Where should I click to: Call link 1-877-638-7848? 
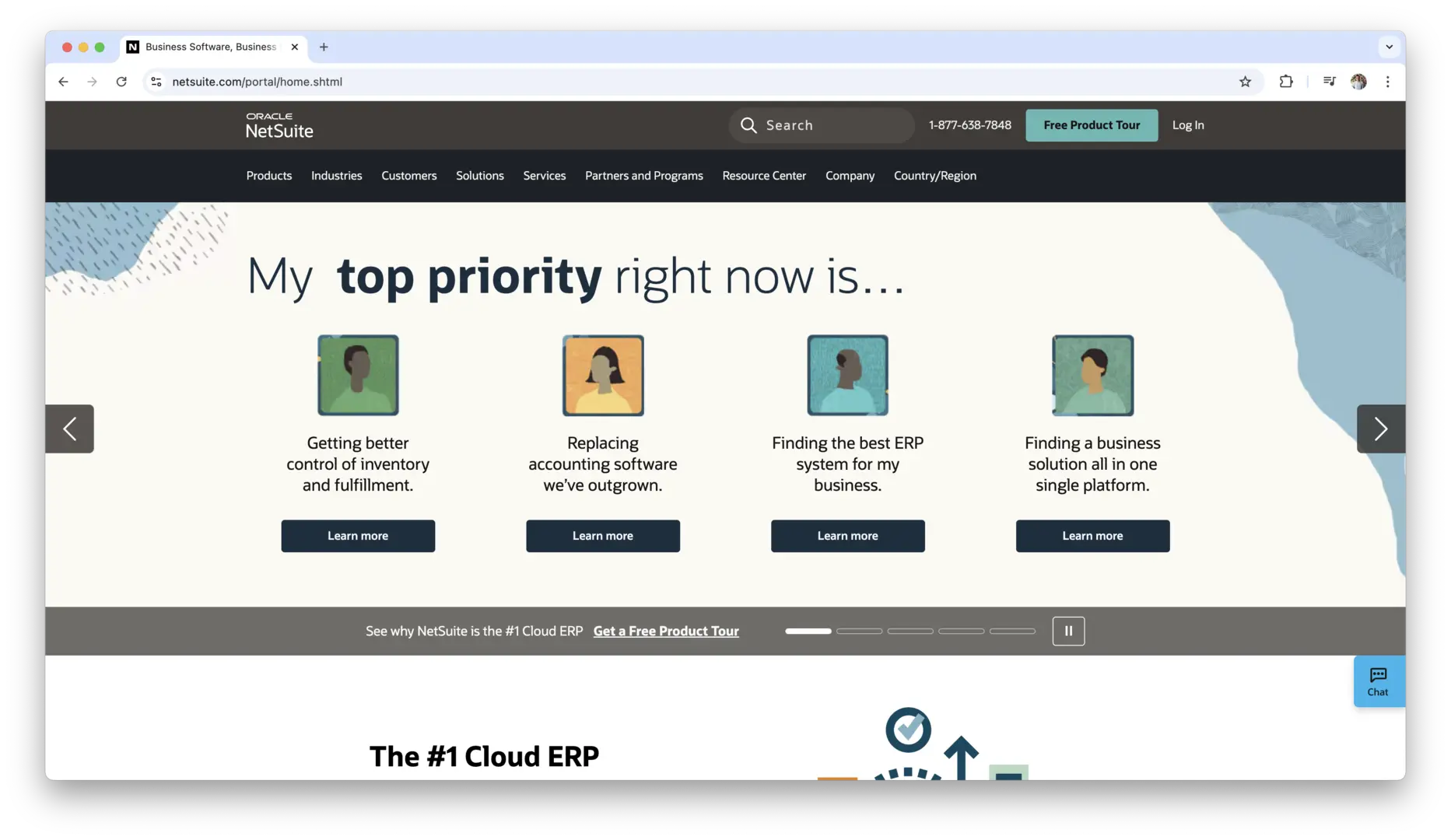[970, 125]
